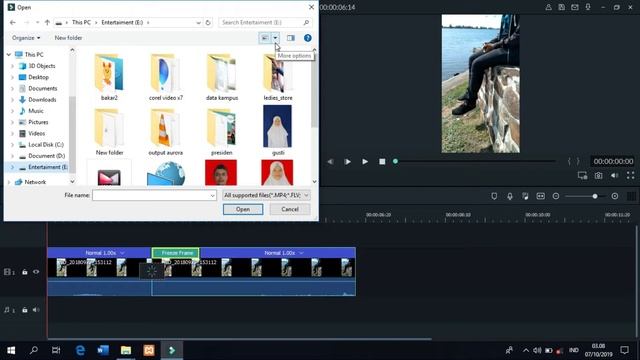Screen dimensions: 640x360
Task: Select Desktop in navigation pane
Action: click(38, 77)
